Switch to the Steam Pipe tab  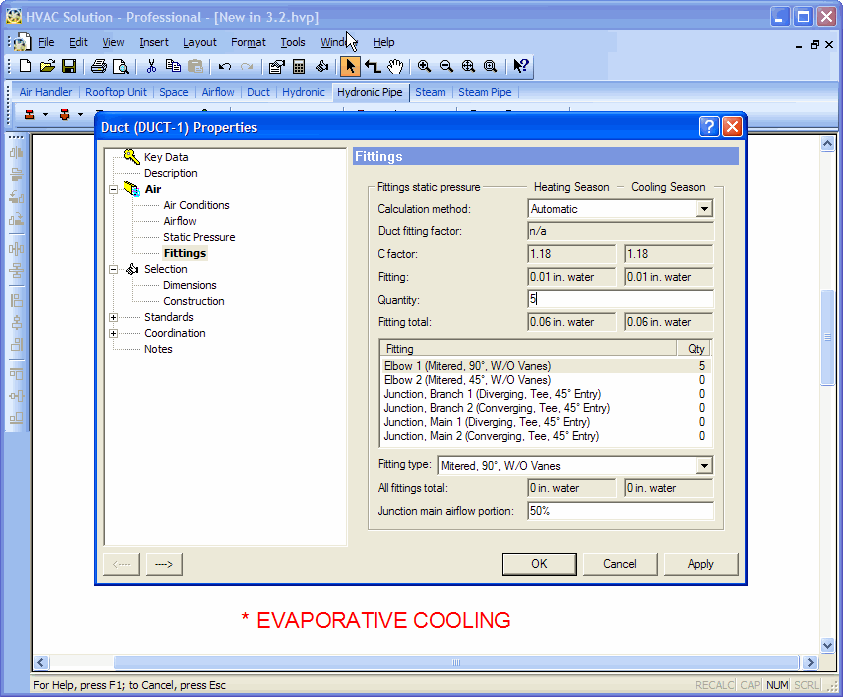484,92
